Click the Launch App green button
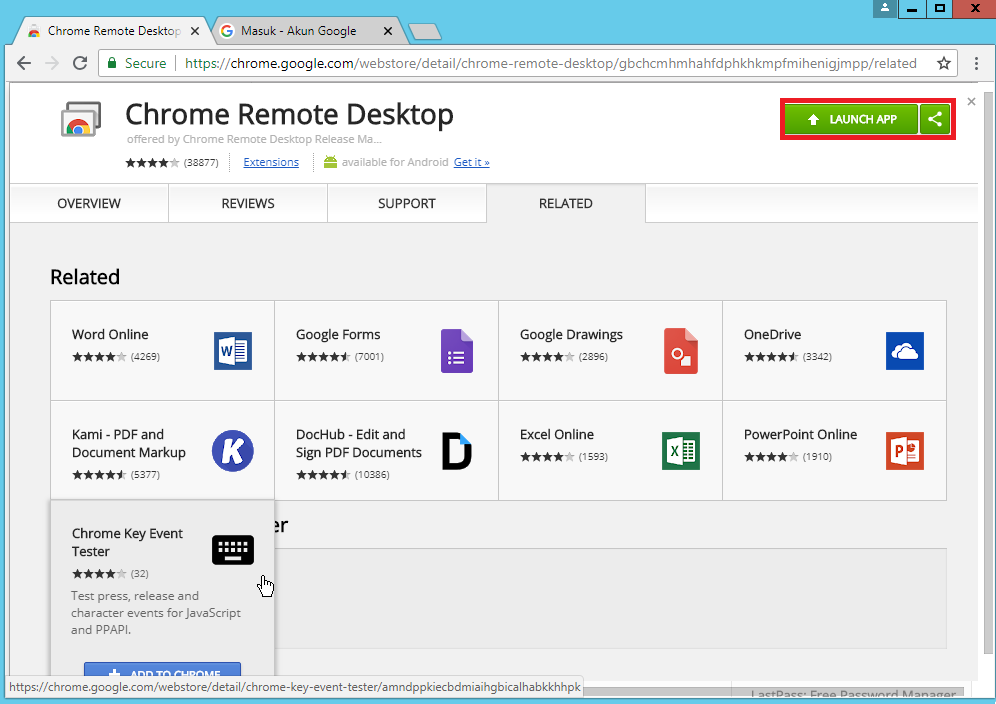The image size is (996, 704). [x=851, y=119]
